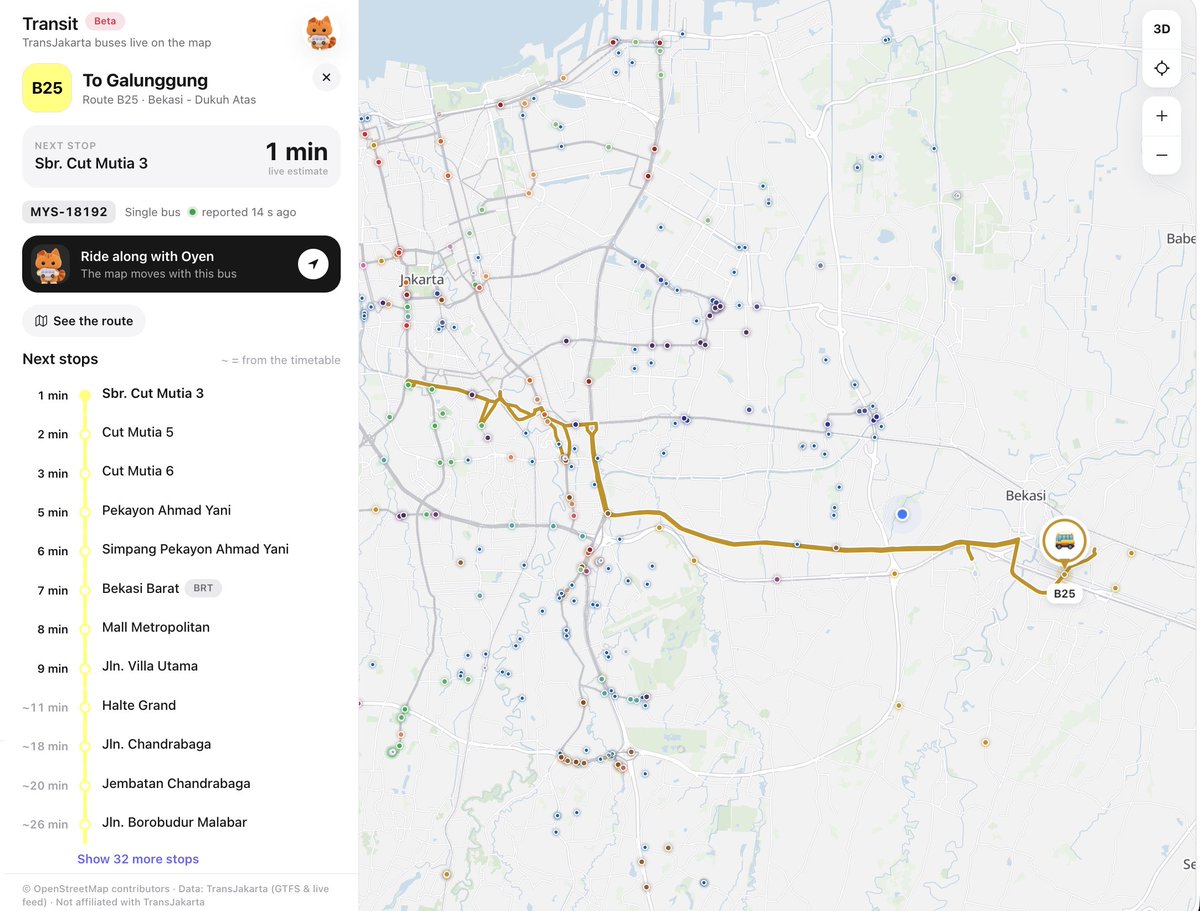Click the cat bus icon in Ride along
The image size is (1200, 911).
click(50, 264)
